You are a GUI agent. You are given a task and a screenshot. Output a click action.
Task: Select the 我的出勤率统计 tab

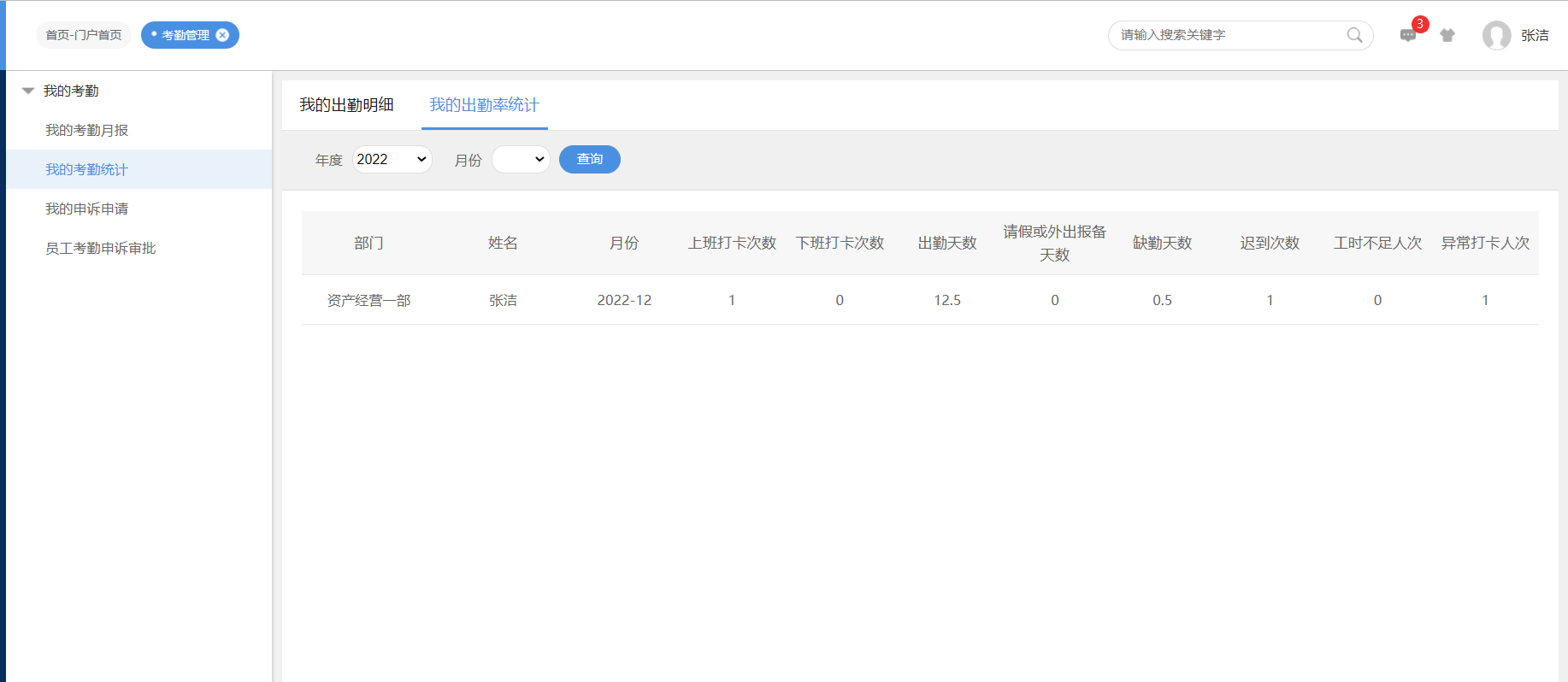484,105
